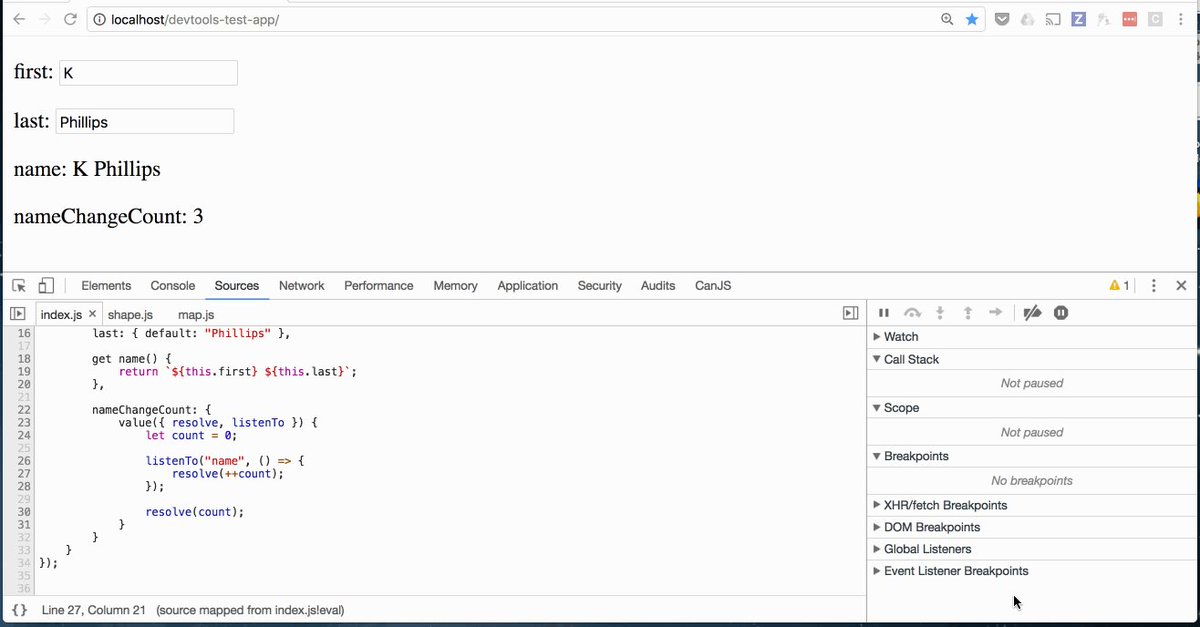Image resolution: width=1200 pixels, height=627 pixels.
Task: Step out of current function
Action: (x=968, y=313)
